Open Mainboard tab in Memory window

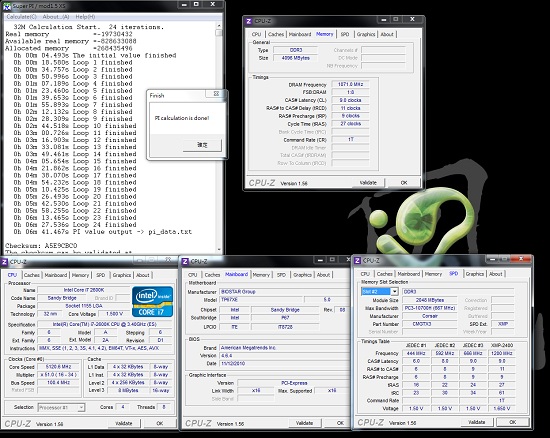coord(300,34)
